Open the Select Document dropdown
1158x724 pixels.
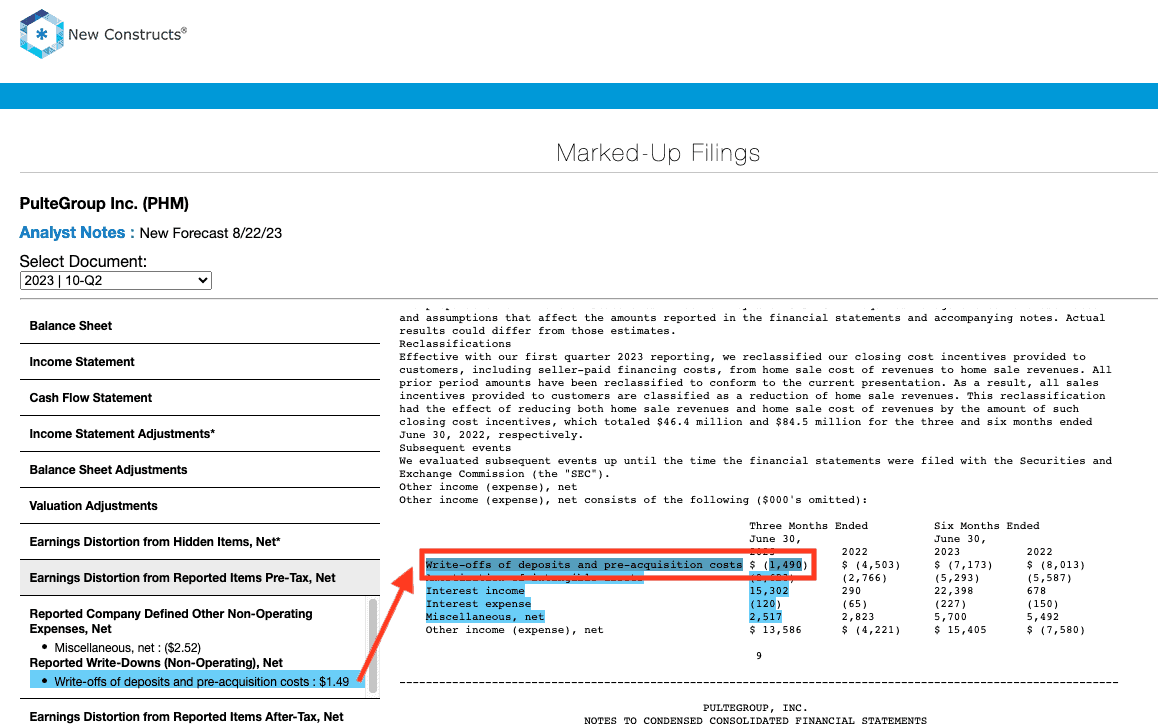click(115, 281)
